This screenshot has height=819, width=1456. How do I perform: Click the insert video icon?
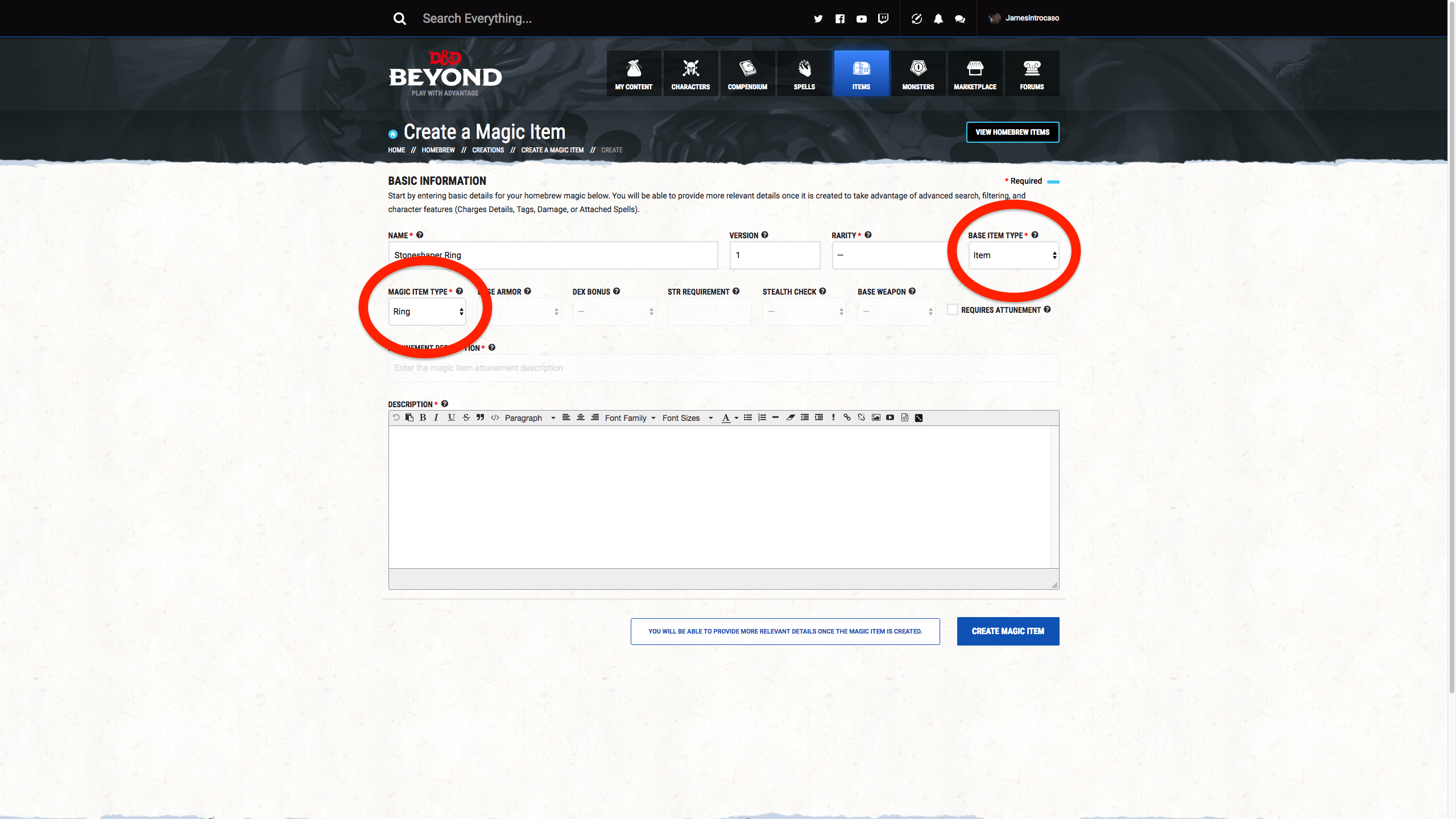coord(890,417)
